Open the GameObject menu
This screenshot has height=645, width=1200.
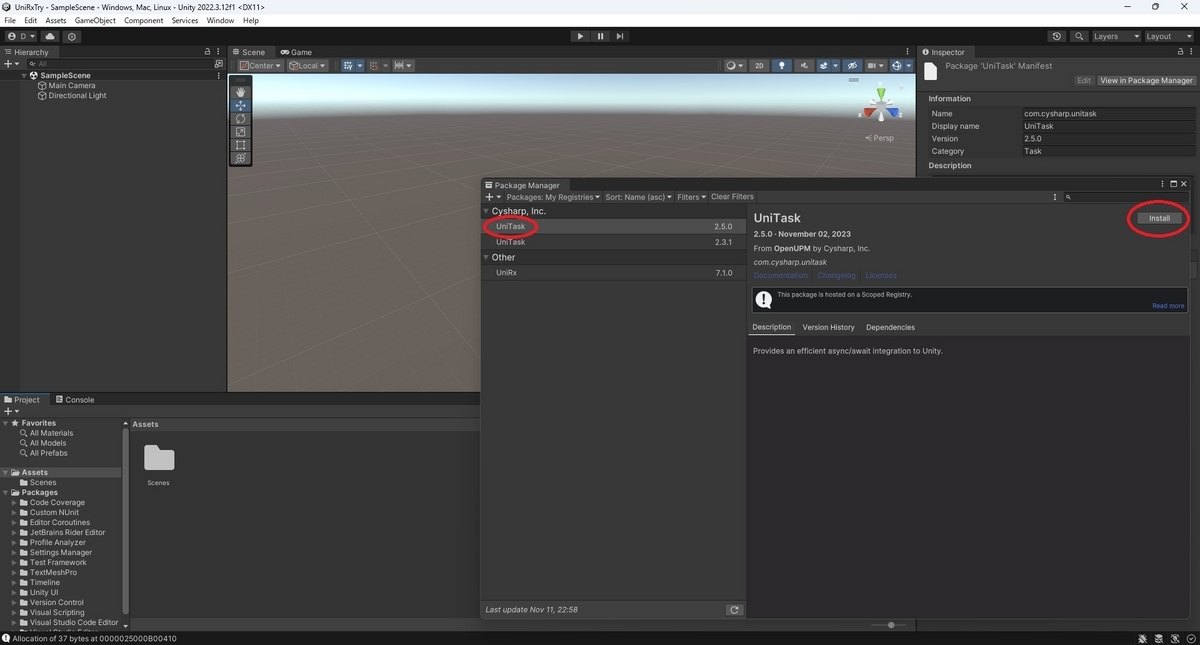click(94, 19)
